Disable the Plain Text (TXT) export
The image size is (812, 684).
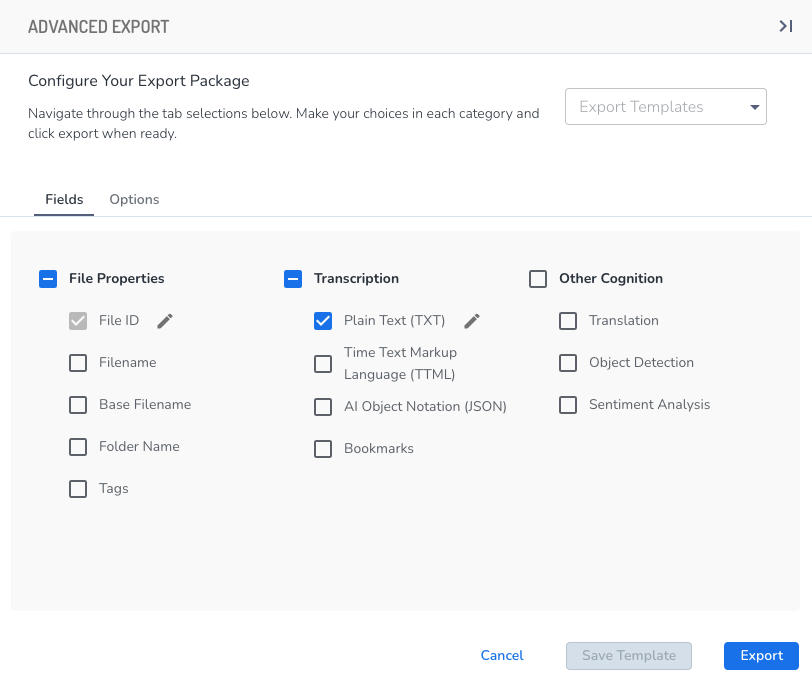click(323, 320)
